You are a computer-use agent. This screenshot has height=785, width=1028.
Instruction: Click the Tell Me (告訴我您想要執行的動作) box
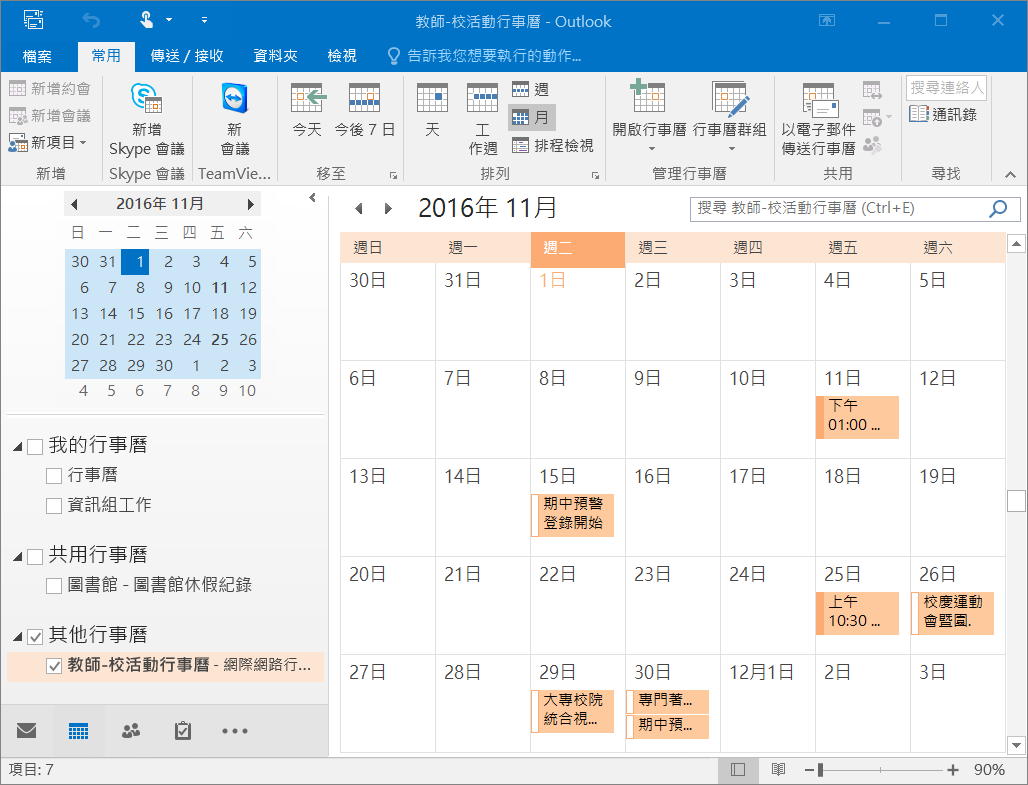point(484,56)
